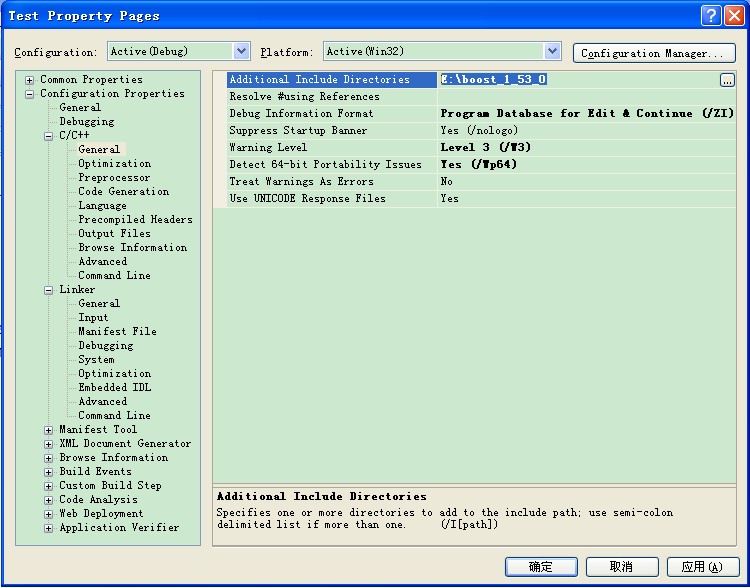Collapse the Linker tree node
This screenshot has width=750, height=588.
pyautogui.click(x=48, y=290)
